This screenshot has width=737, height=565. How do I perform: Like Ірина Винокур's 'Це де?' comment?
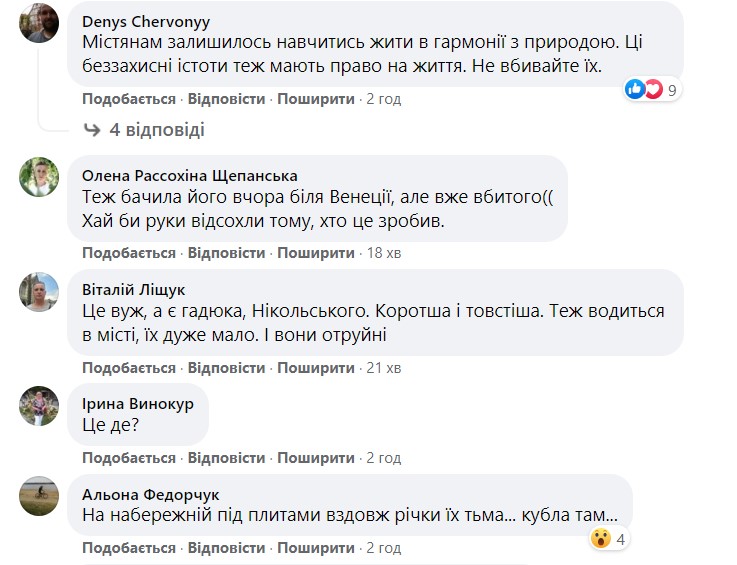pos(128,457)
